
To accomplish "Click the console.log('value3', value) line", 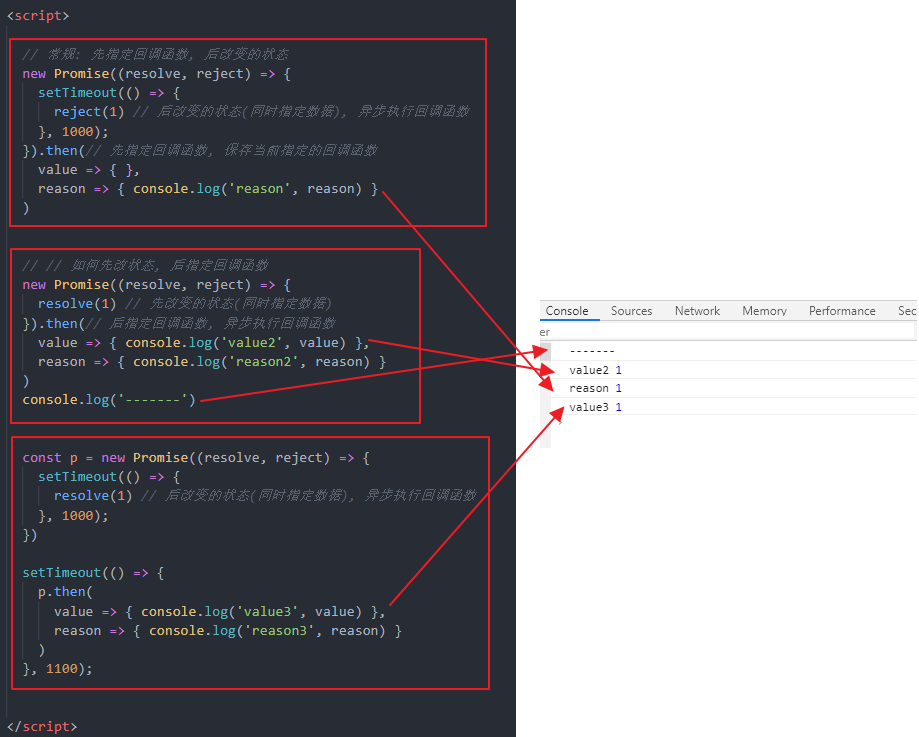I will (x=219, y=612).
